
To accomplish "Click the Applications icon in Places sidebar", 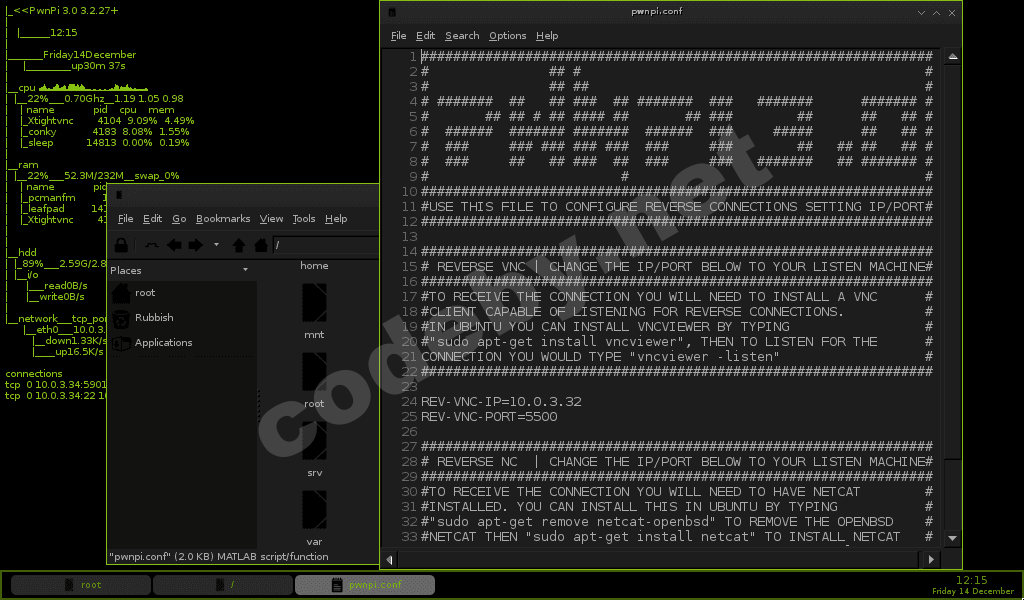I will tap(121, 343).
